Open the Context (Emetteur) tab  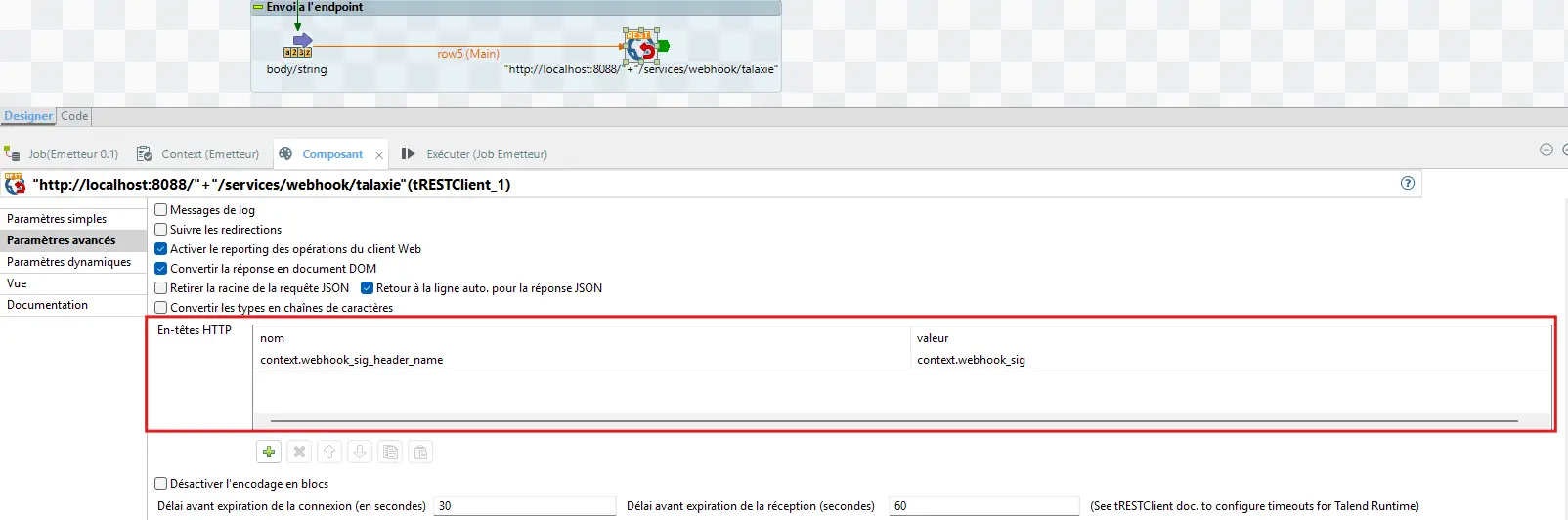pyautogui.click(x=210, y=154)
